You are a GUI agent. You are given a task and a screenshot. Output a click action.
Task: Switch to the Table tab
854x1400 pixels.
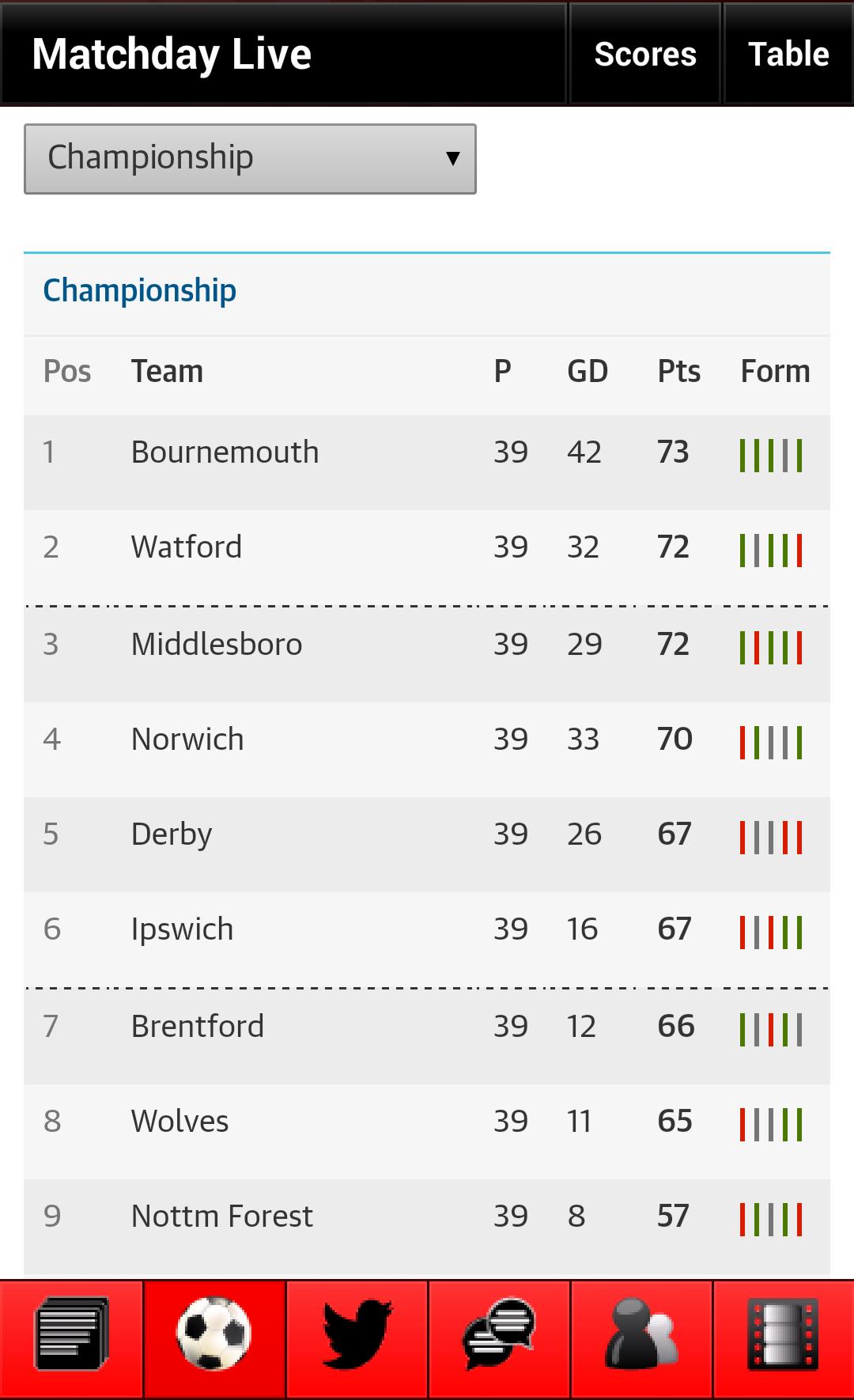(x=788, y=54)
